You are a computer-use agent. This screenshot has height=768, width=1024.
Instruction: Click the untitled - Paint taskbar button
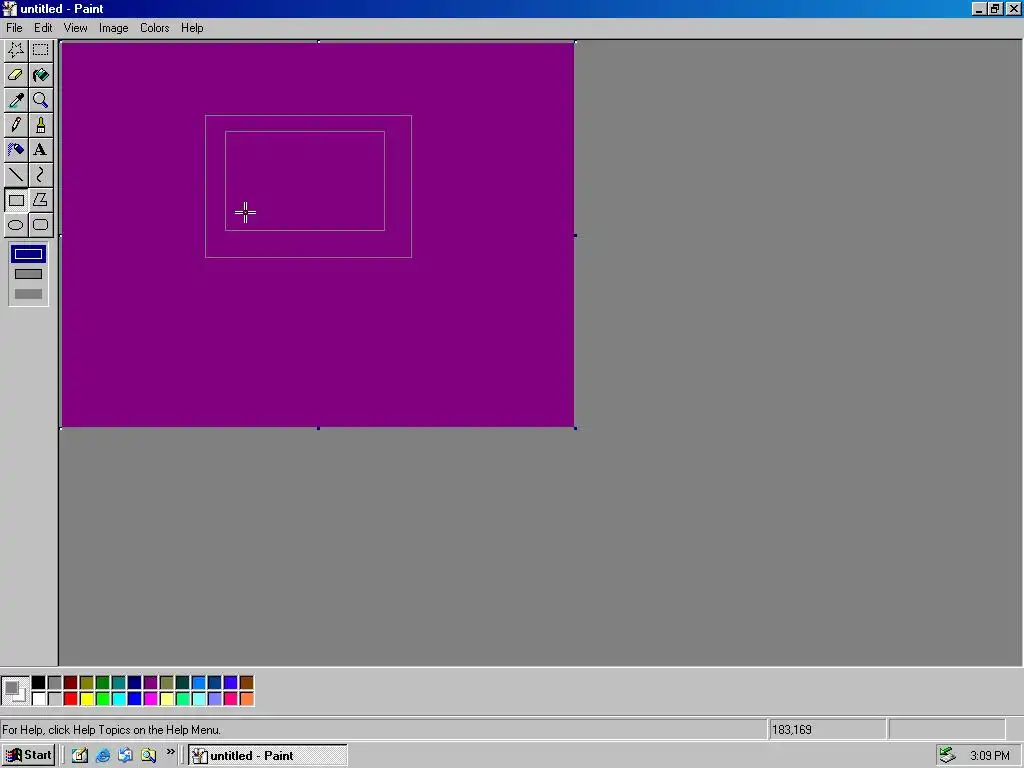point(268,756)
